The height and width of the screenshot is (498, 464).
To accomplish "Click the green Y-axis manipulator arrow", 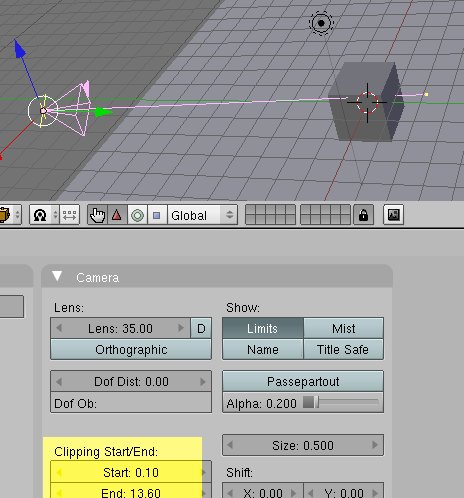I will coord(102,112).
